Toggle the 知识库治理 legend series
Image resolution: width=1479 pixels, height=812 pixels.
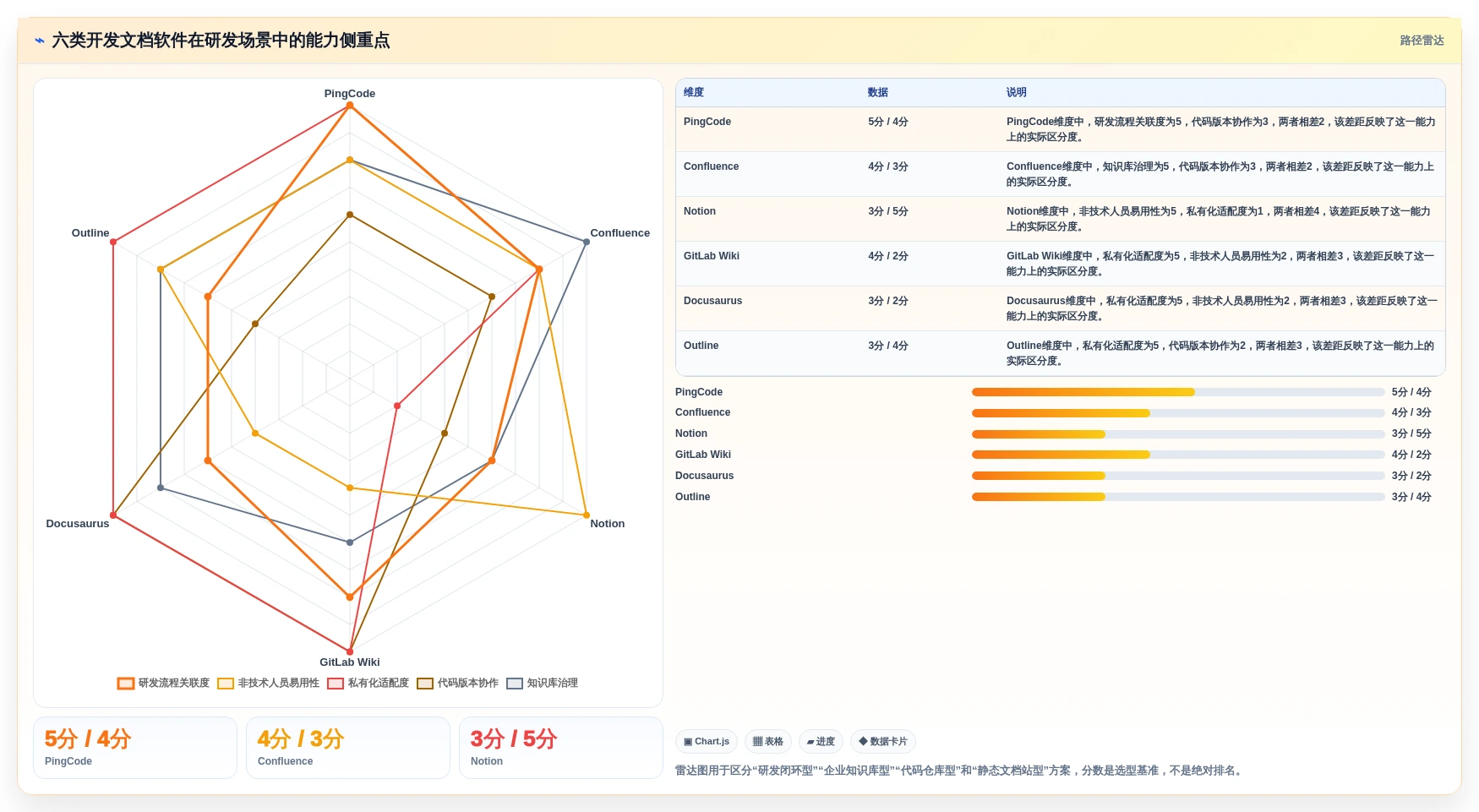[542, 683]
